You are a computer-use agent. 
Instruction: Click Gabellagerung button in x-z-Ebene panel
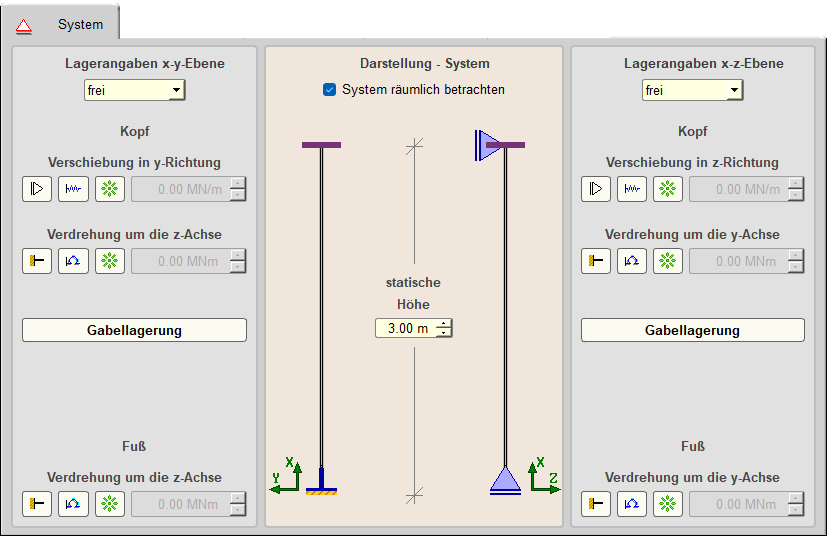[692, 330]
